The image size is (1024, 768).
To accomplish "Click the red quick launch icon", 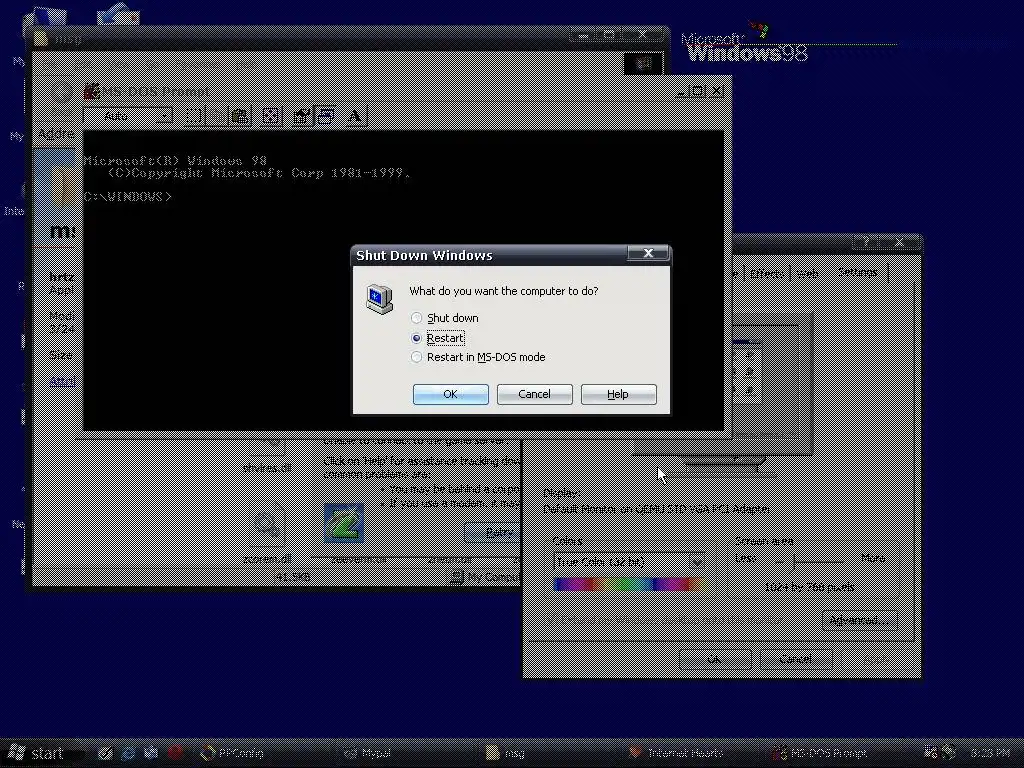I will (x=174, y=753).
